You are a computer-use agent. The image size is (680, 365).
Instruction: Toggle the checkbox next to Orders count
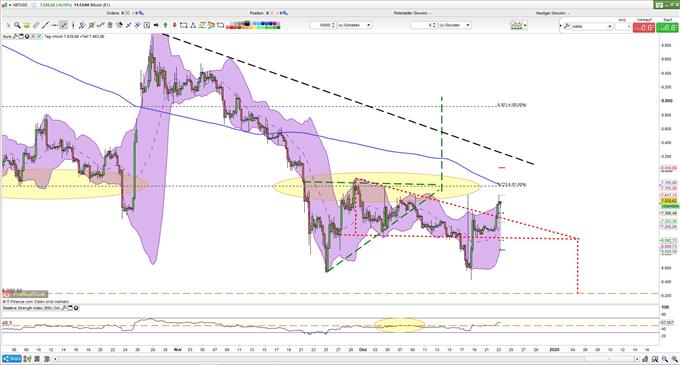point(128,13)
